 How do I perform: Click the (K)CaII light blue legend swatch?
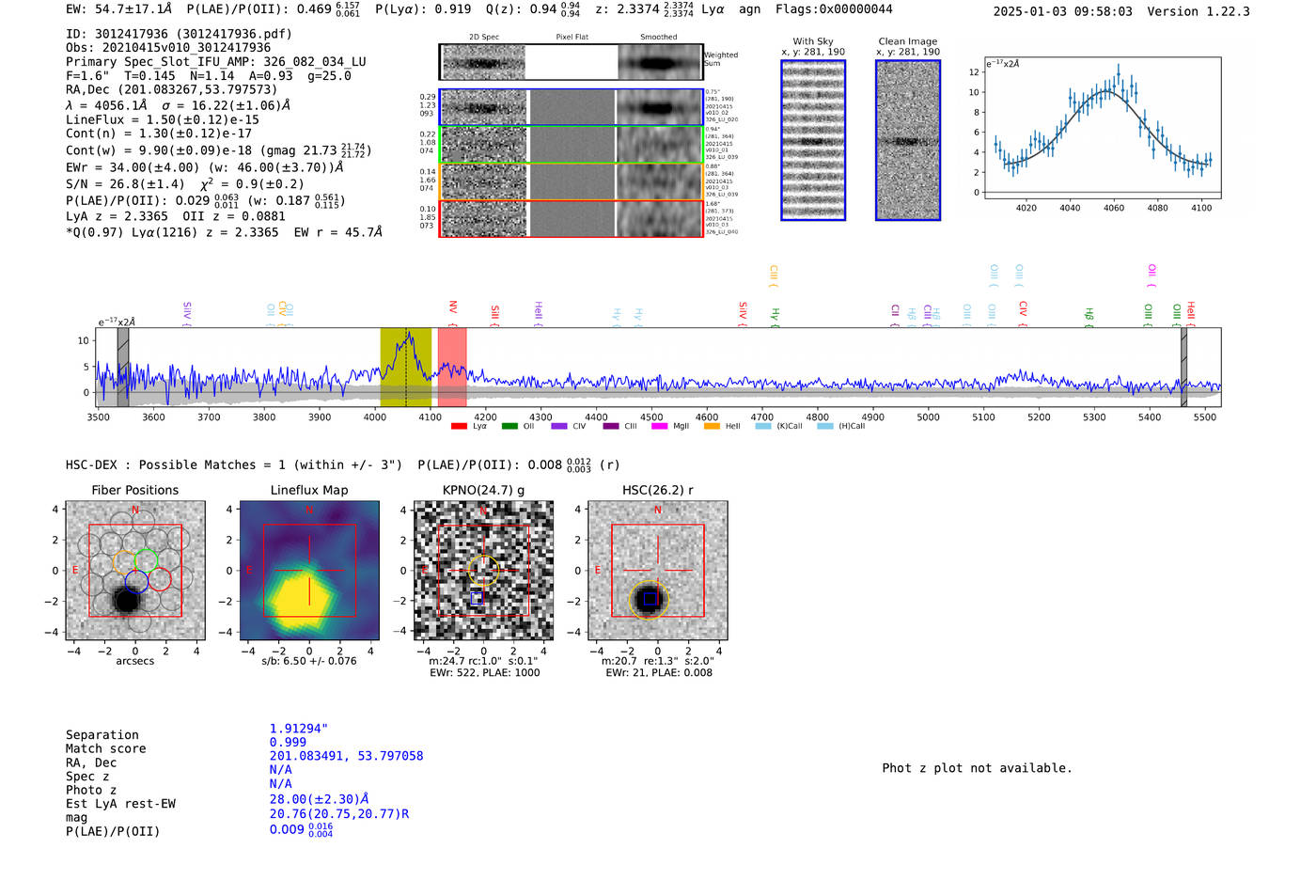tap(763, 426)
